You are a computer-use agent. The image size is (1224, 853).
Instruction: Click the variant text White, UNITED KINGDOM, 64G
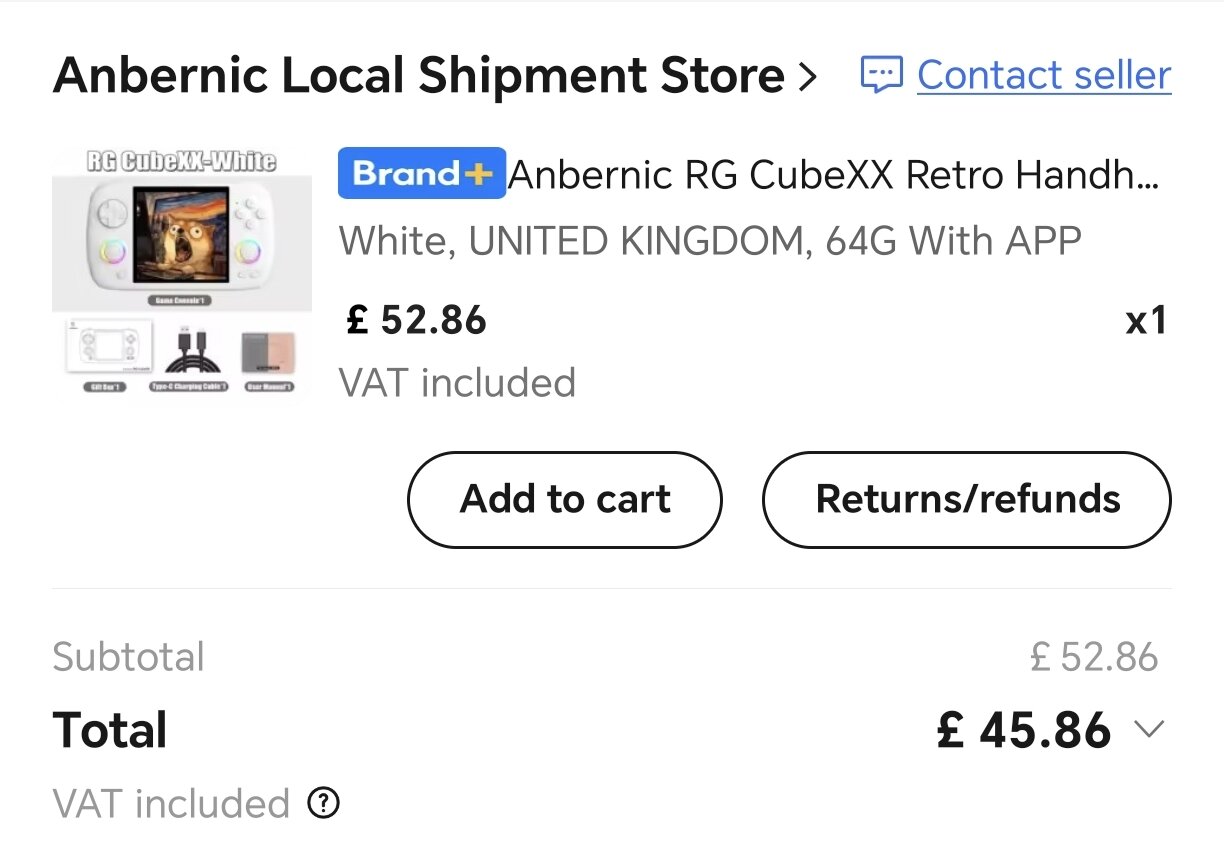coord(710,241)
